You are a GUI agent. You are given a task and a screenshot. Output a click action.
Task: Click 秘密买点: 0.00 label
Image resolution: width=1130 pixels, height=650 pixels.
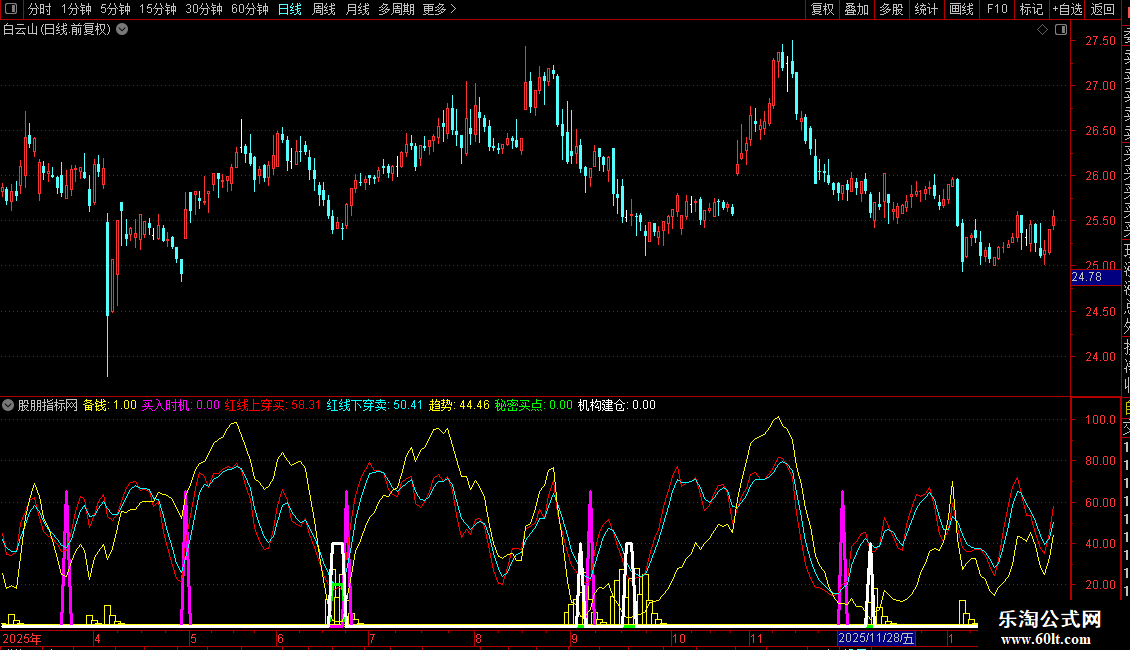coord(533,405)
